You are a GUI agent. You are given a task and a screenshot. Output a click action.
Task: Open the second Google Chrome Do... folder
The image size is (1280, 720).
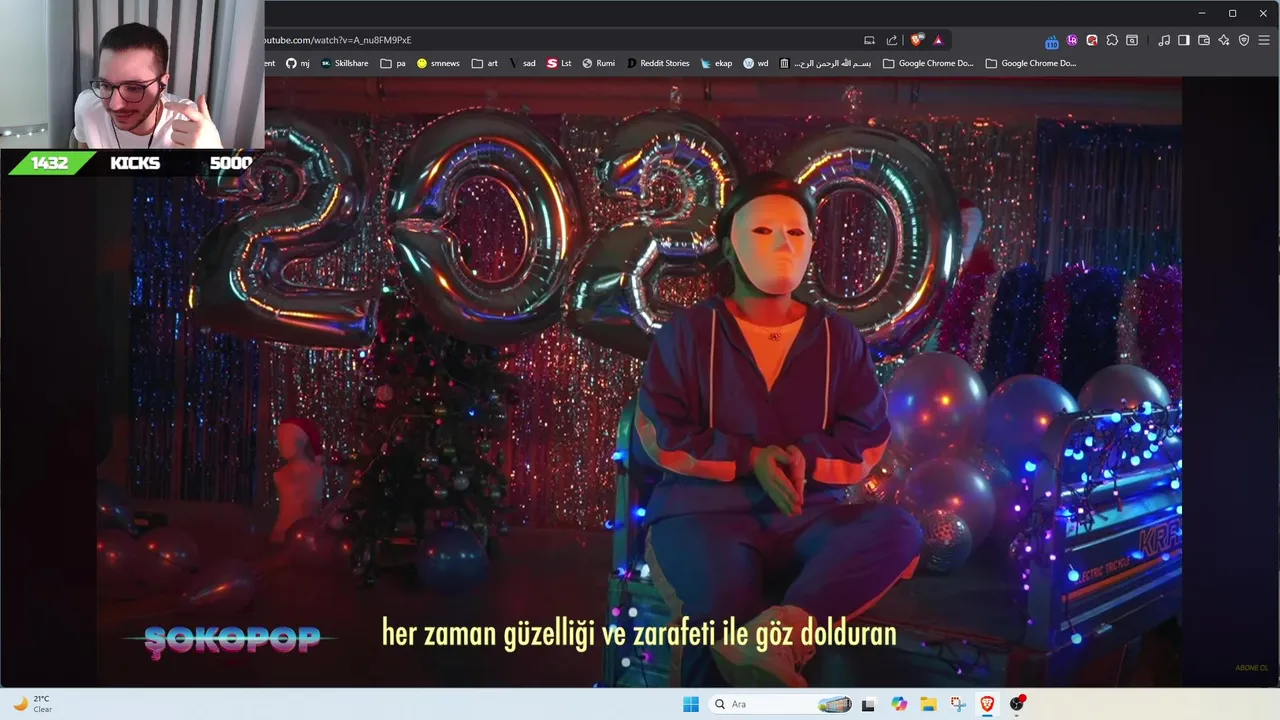pos(1031,63)
